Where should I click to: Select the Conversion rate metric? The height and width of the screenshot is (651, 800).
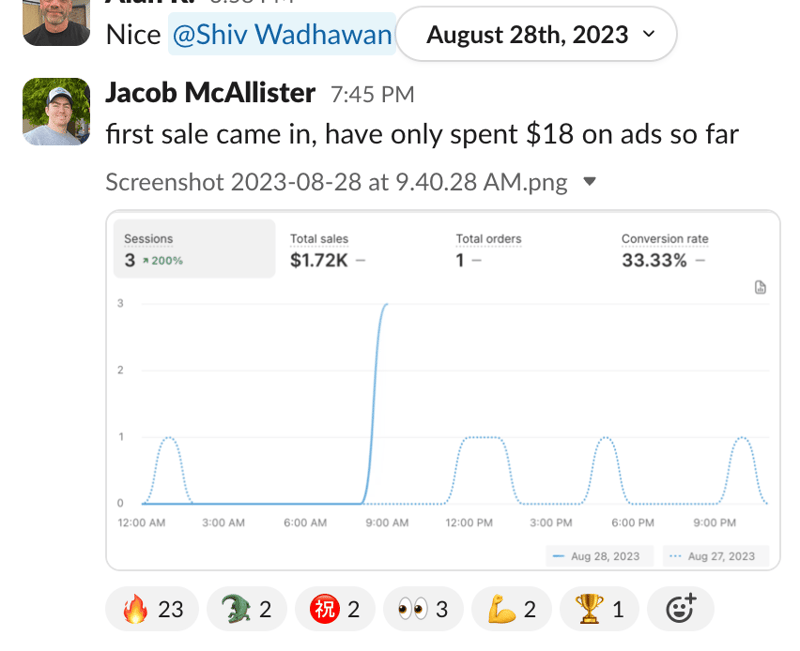point(664,251)
